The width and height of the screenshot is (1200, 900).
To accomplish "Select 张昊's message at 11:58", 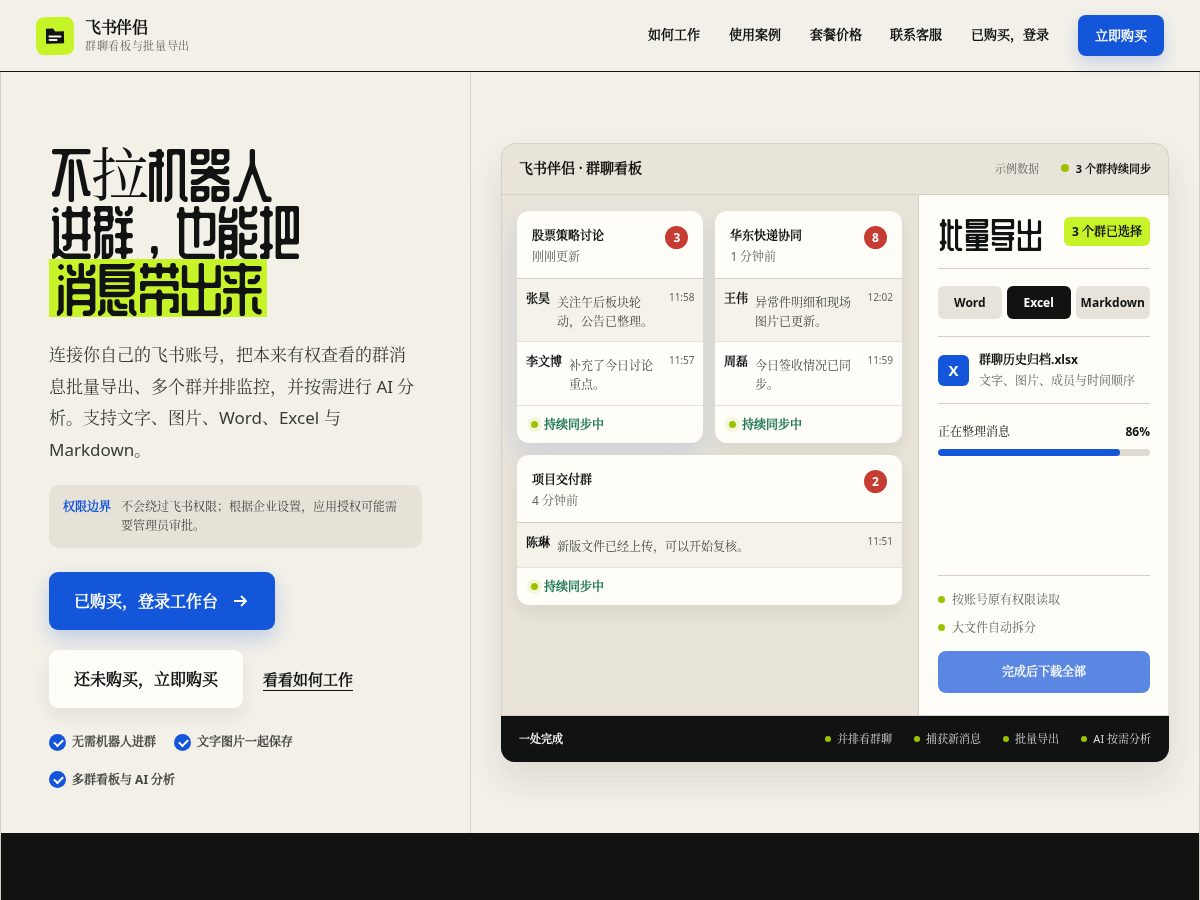I will (610, 310).
